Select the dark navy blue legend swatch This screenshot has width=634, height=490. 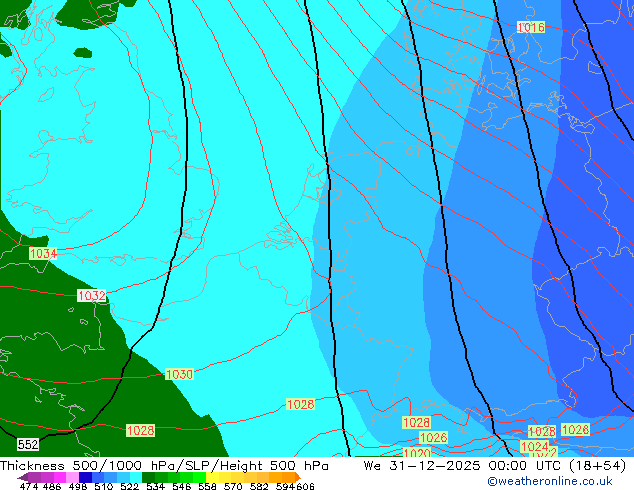click(85, 477)
